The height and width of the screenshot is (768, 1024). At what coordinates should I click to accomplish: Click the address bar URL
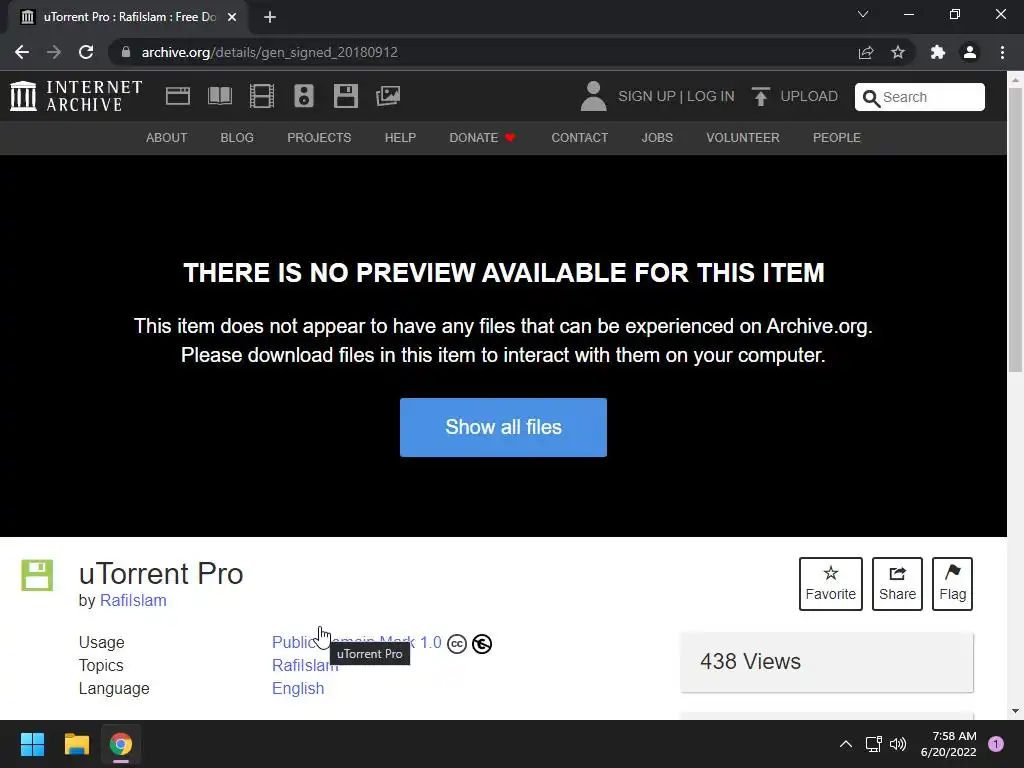click(x=270, y=52)
